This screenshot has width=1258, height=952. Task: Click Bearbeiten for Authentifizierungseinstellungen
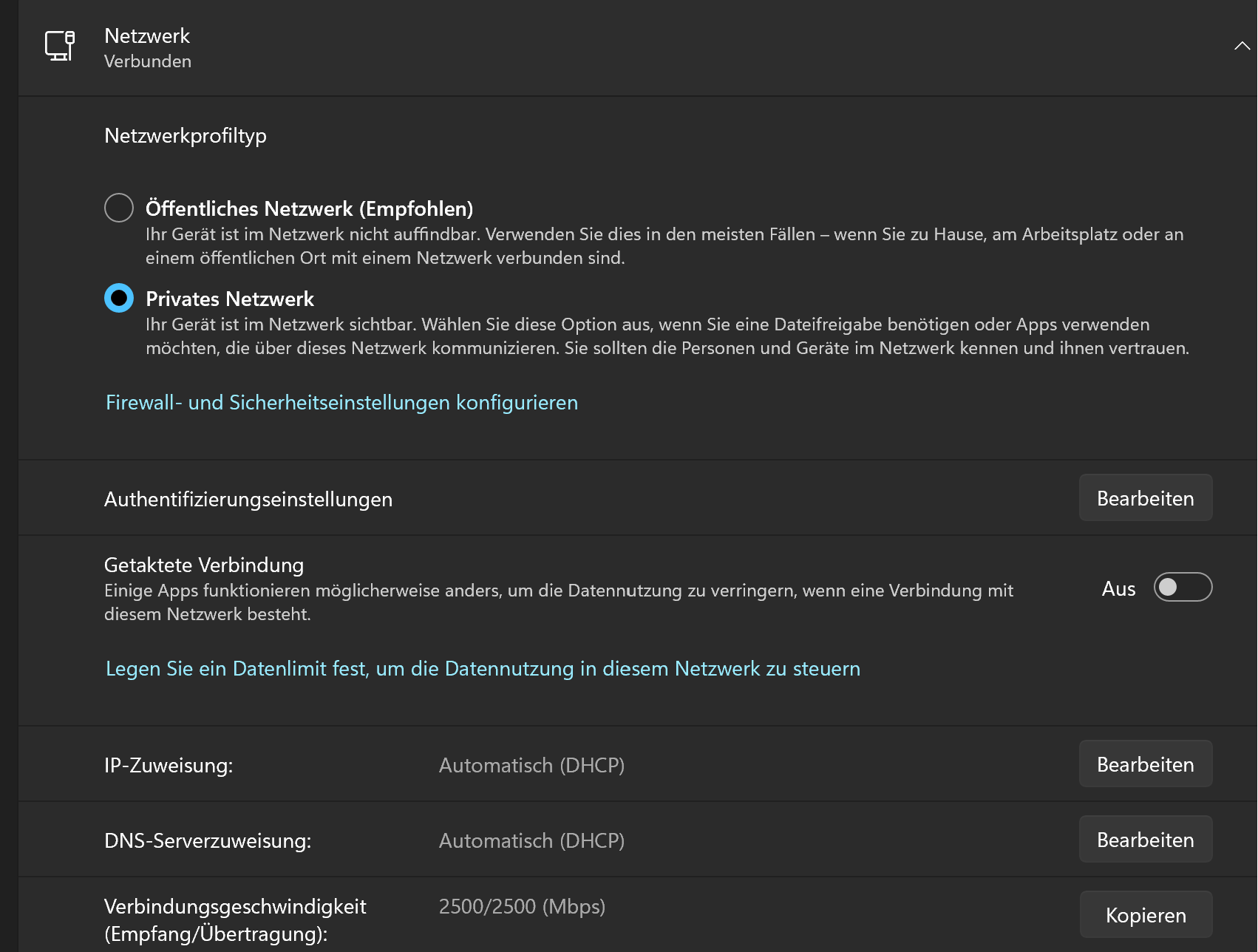(x=1145, y=498)
